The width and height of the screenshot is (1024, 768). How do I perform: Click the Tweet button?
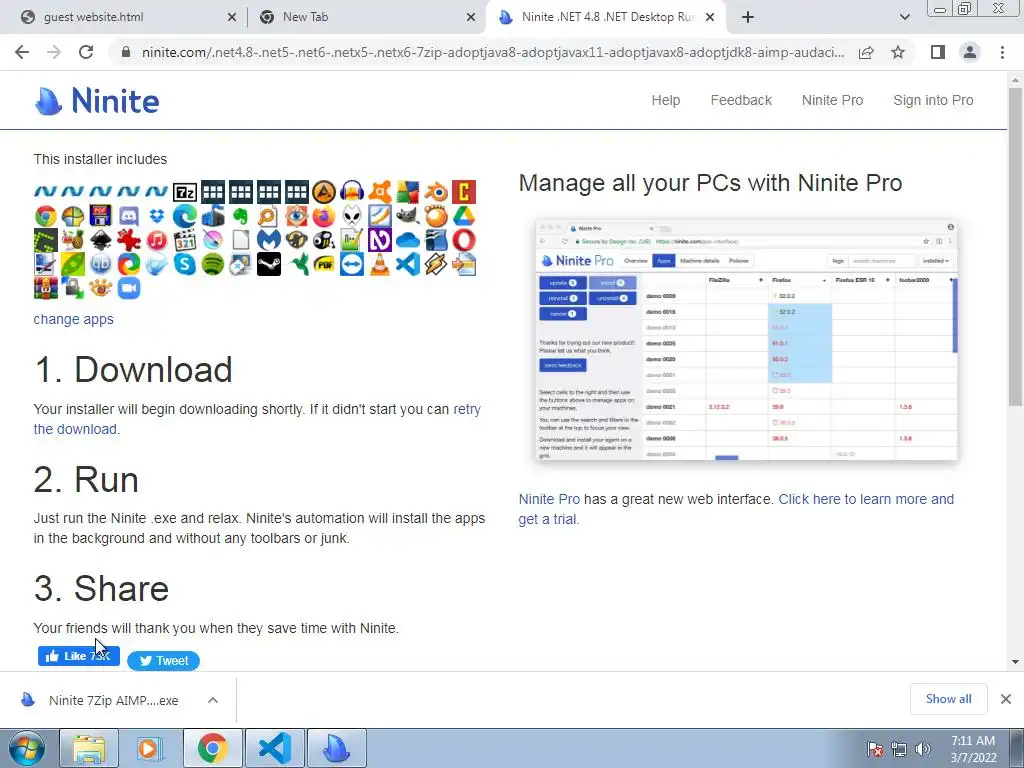point(163,661)
